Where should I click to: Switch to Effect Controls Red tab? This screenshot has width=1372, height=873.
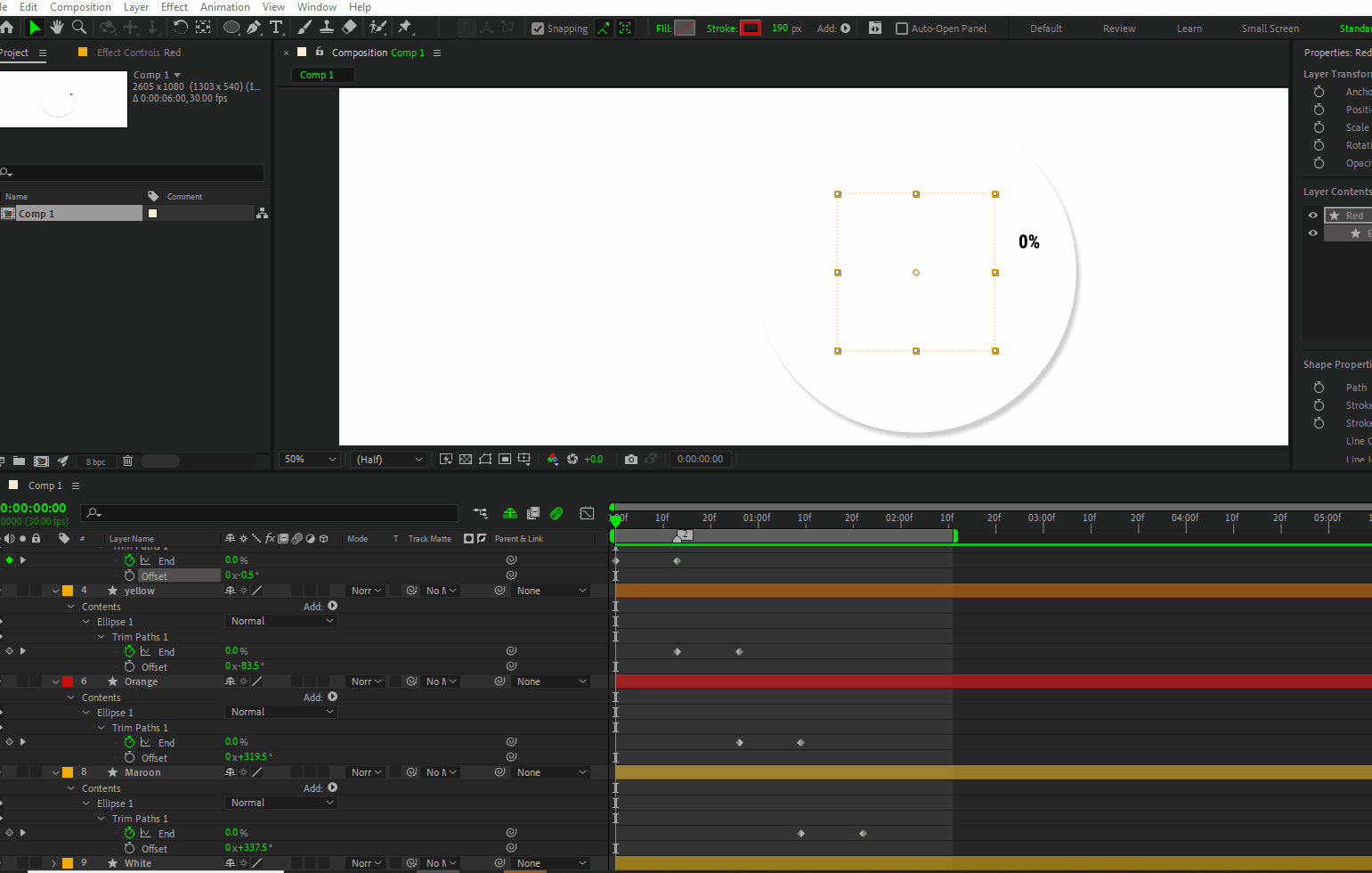pos(138,53)
